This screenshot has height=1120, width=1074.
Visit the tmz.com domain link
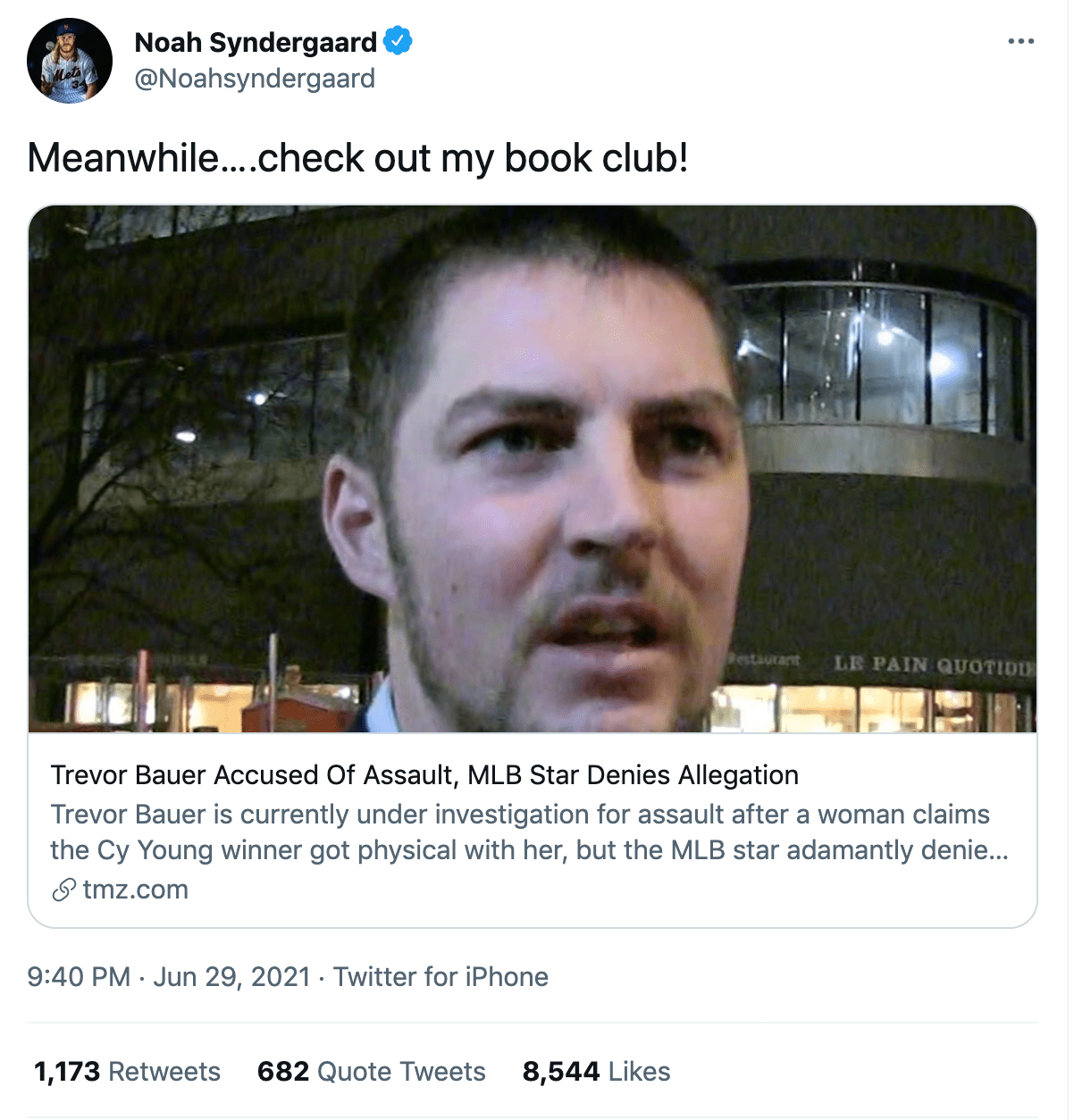(136, 890)
